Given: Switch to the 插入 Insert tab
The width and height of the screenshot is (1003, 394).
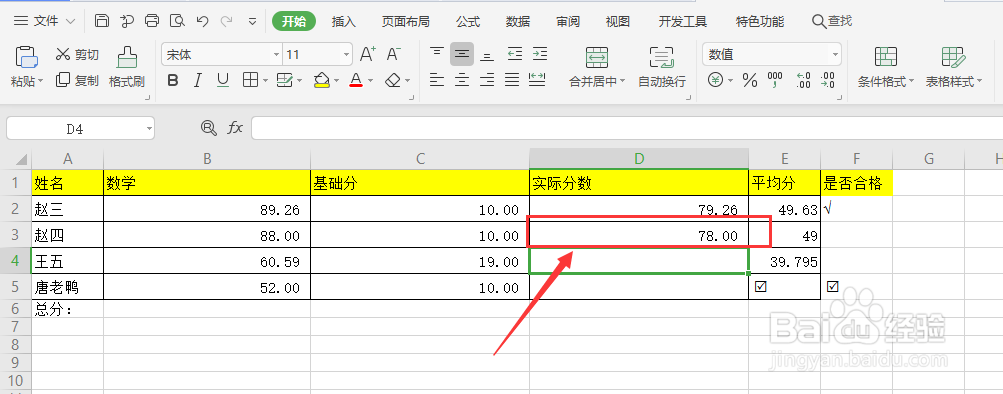Looking at the screenshot, I should [344, 22].
